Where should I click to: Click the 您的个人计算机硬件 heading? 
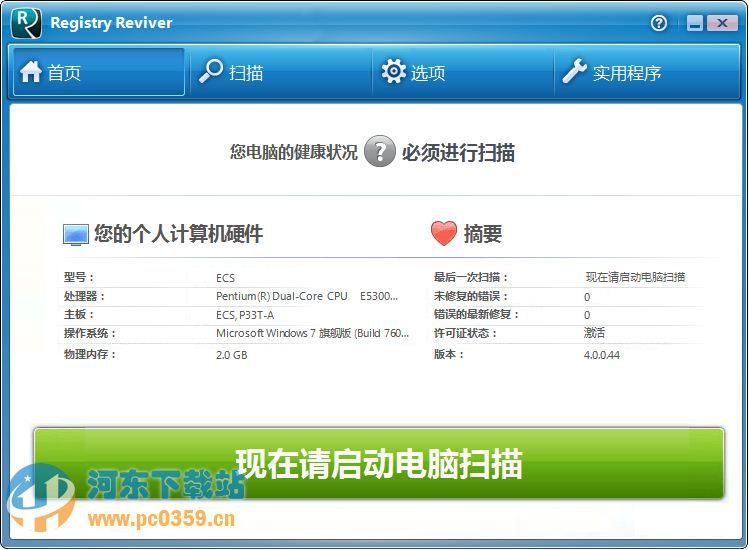[x=179, y=234]
